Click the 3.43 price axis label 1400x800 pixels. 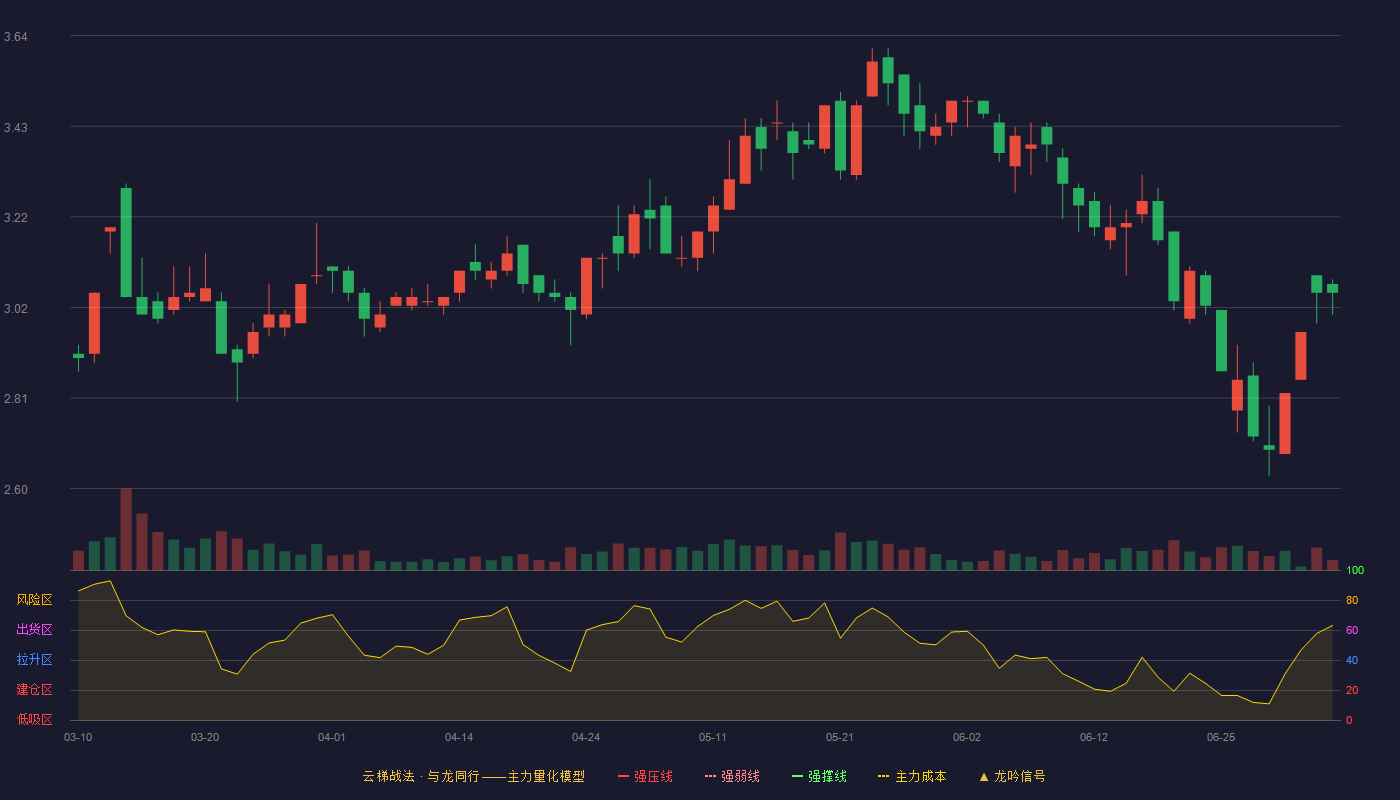[15, 128]
